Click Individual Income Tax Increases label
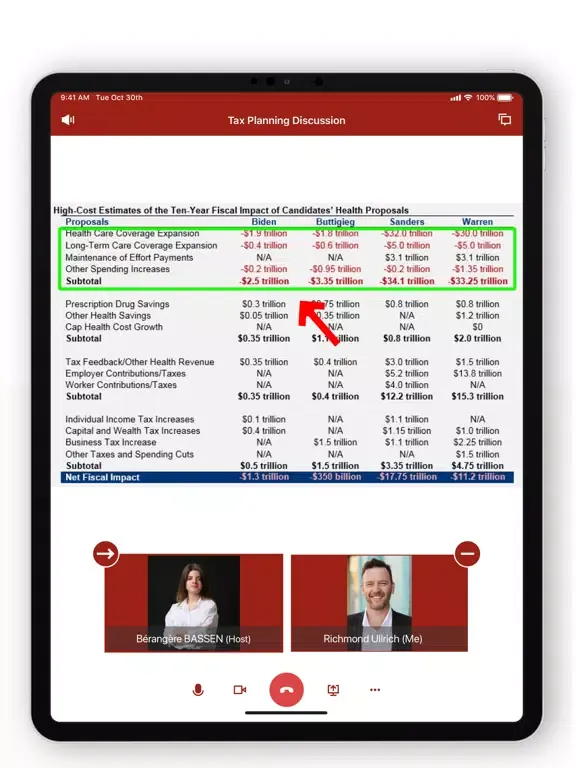 130,419
